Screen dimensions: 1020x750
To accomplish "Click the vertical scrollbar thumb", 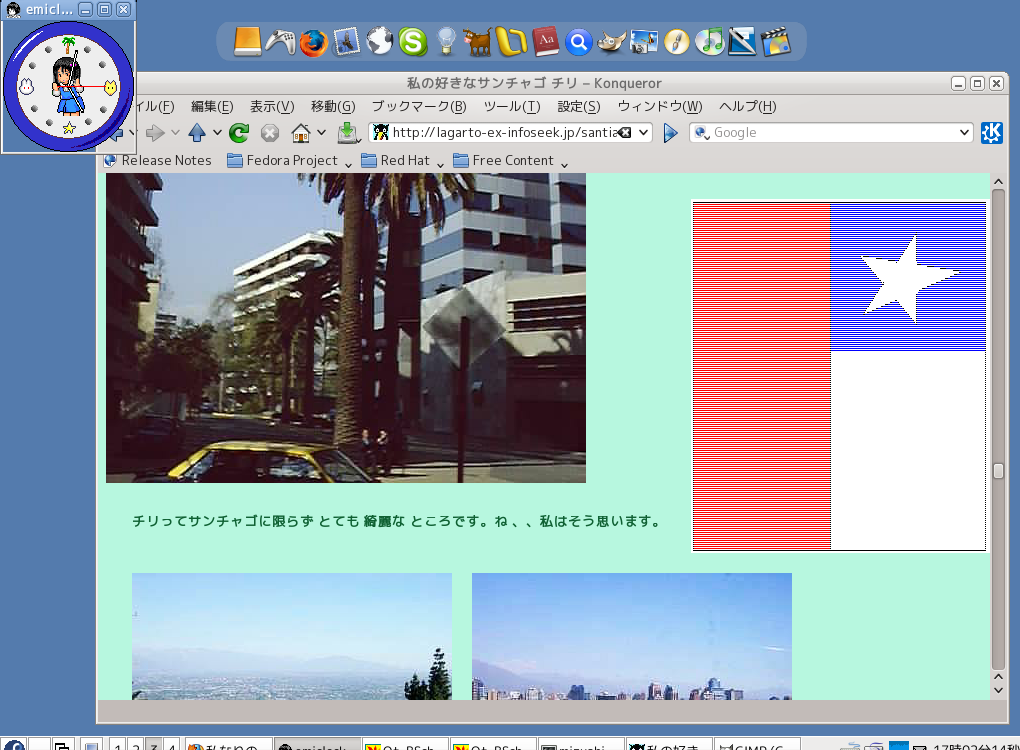I will coord(997,470).
